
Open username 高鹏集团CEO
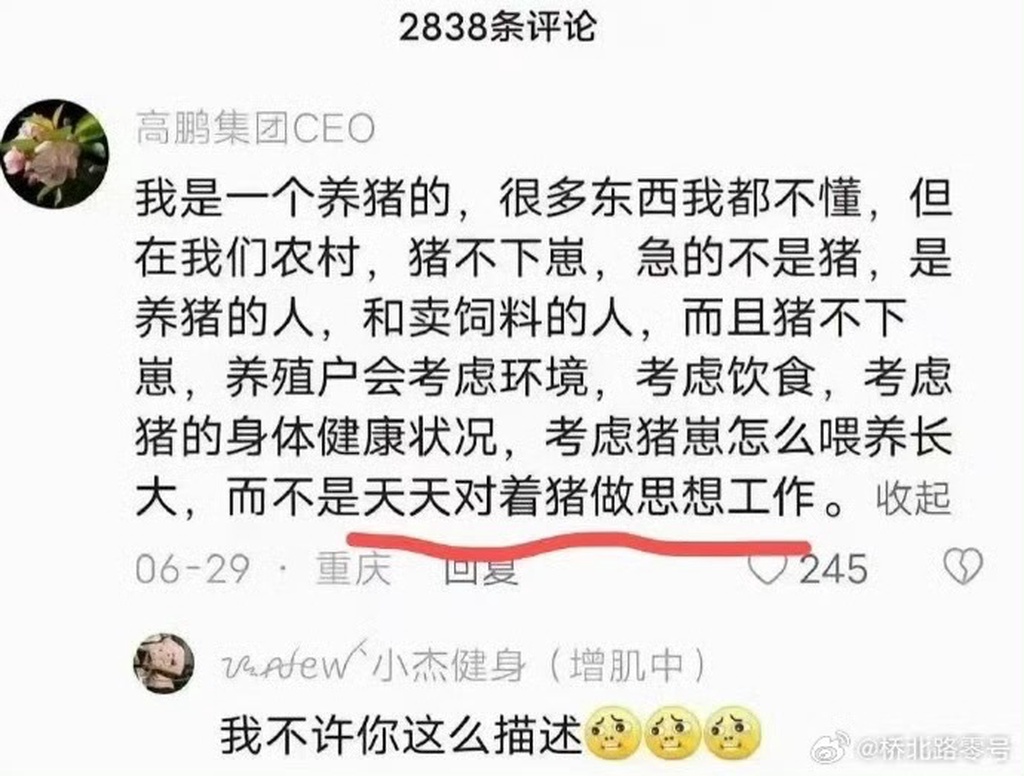click(255, 129)
